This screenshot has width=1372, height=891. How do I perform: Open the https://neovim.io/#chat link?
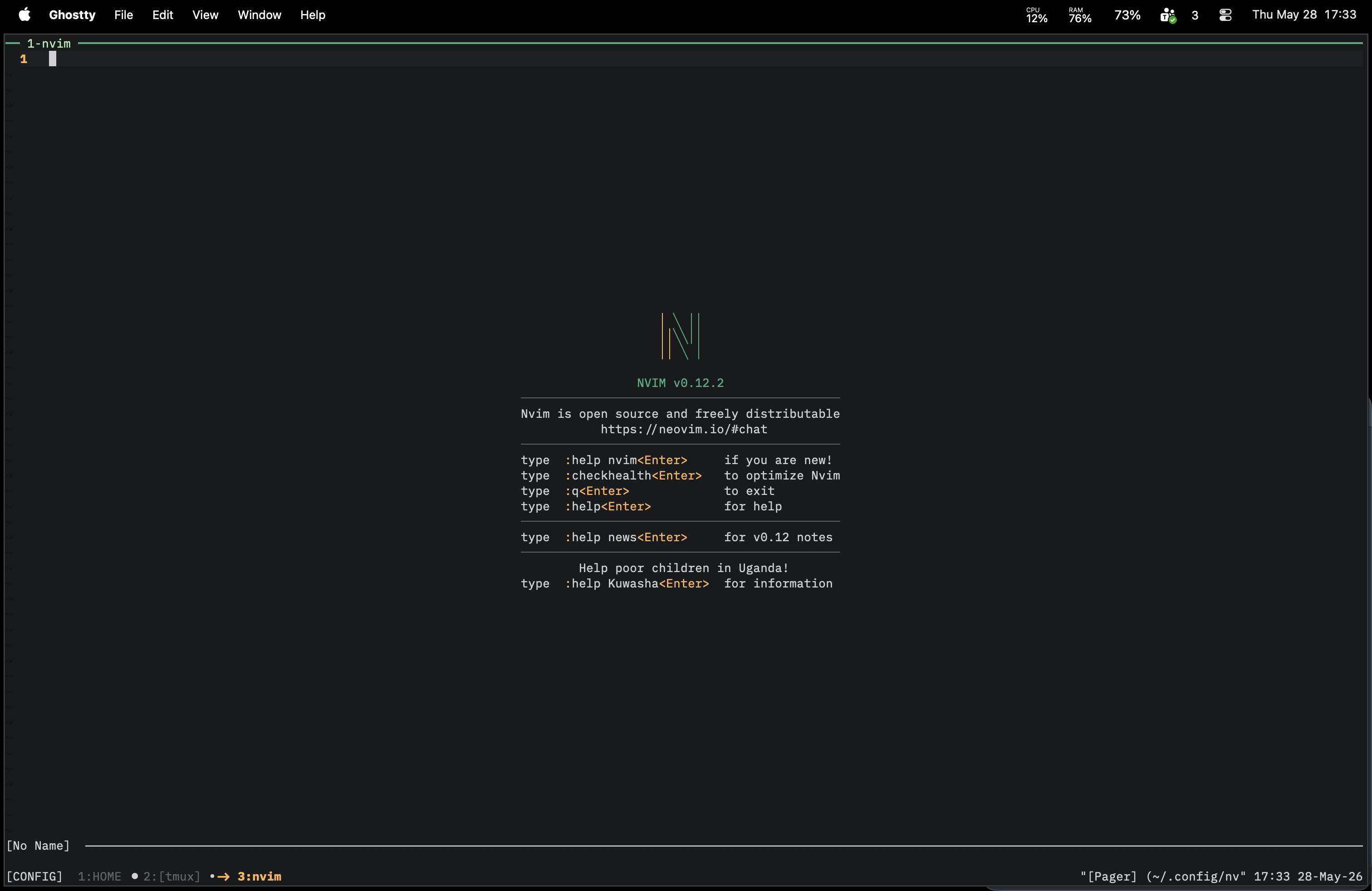click(684, 429)
